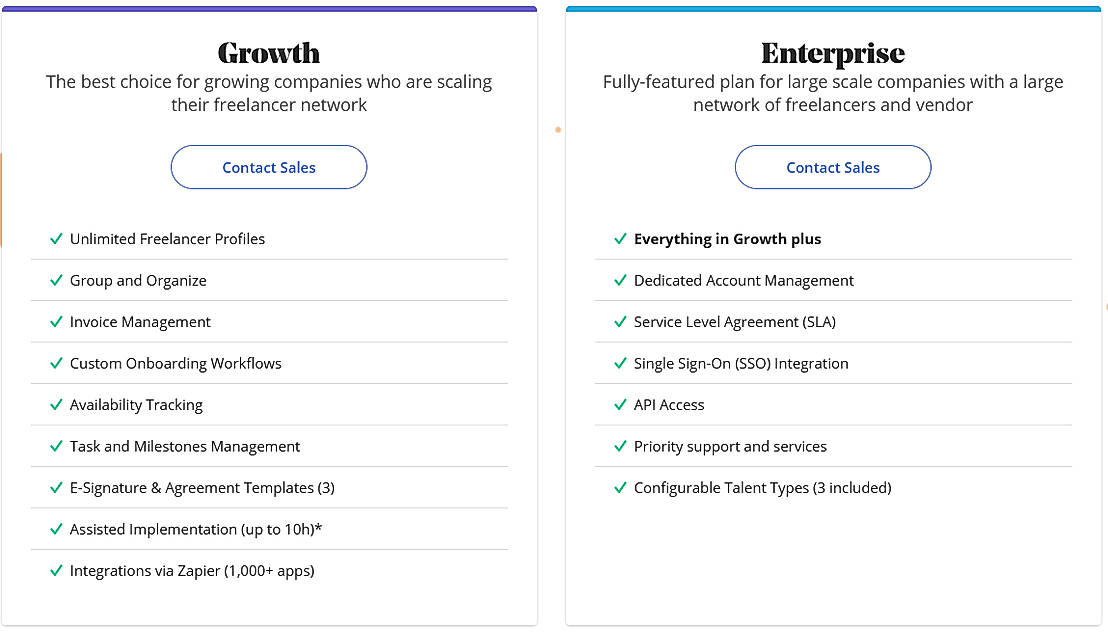This screenshot has height=634, width=1108.
Task: Select the Invoice Management checkmark icon
Action: pyautogui.click(x=57, y=322)
